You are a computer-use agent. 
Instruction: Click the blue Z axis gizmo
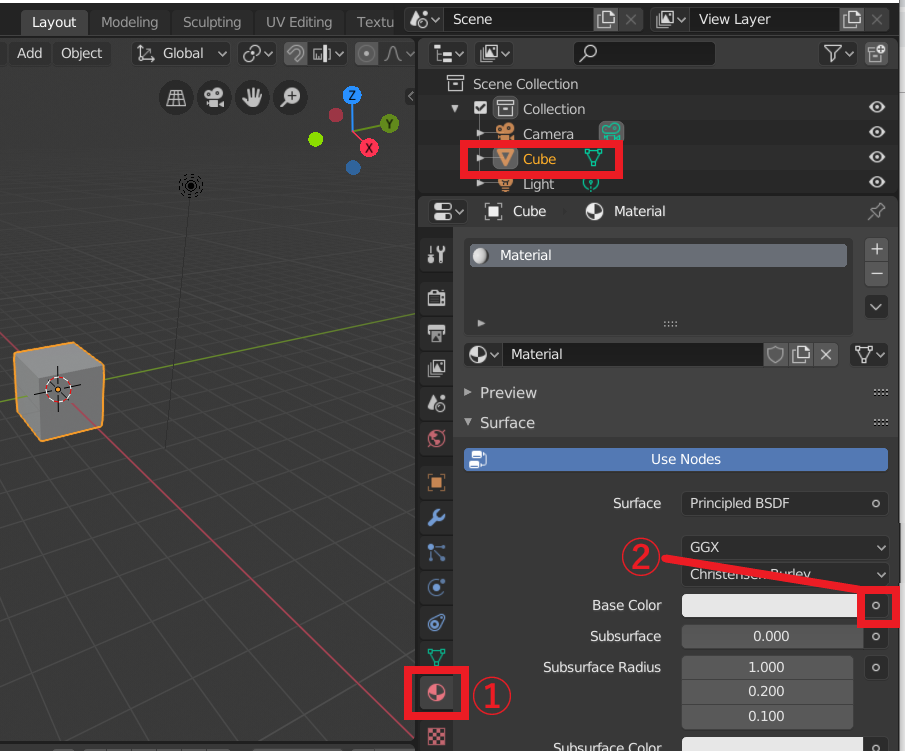point(352,95)
